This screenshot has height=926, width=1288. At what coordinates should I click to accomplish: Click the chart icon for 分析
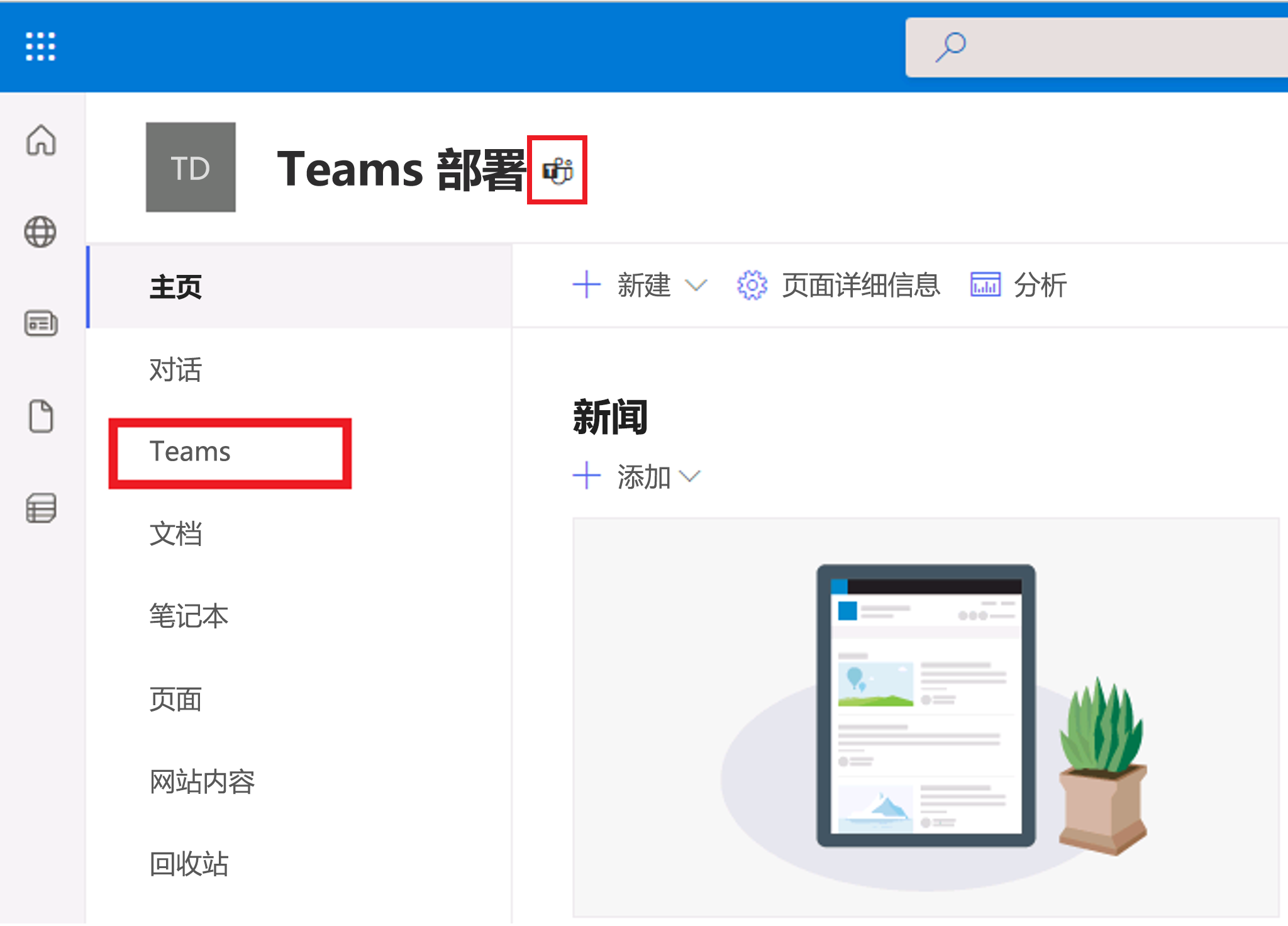tap(985, 285)
